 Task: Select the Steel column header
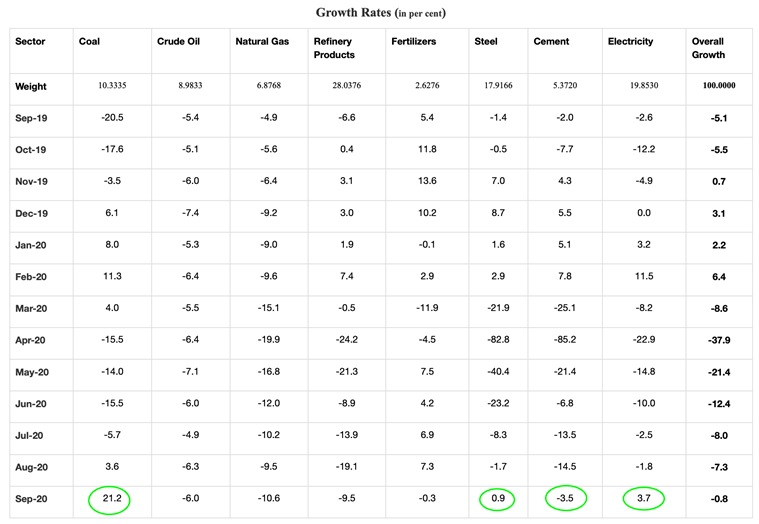(486, 42)
